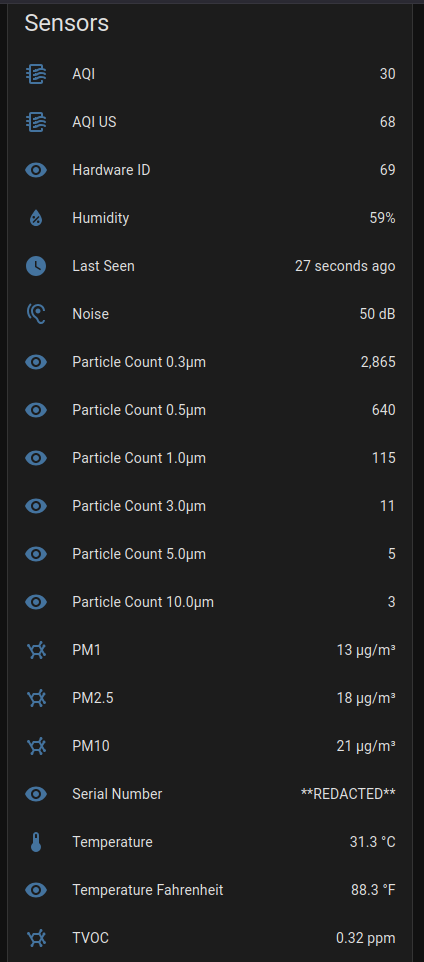Click the temperature reading 31.3 °C

[x=372, y=842]
